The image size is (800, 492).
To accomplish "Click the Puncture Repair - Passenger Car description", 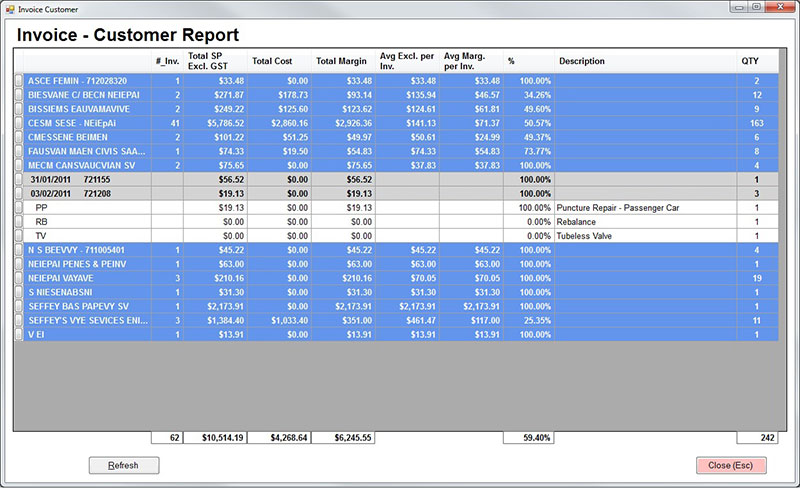I will [645, 208].
